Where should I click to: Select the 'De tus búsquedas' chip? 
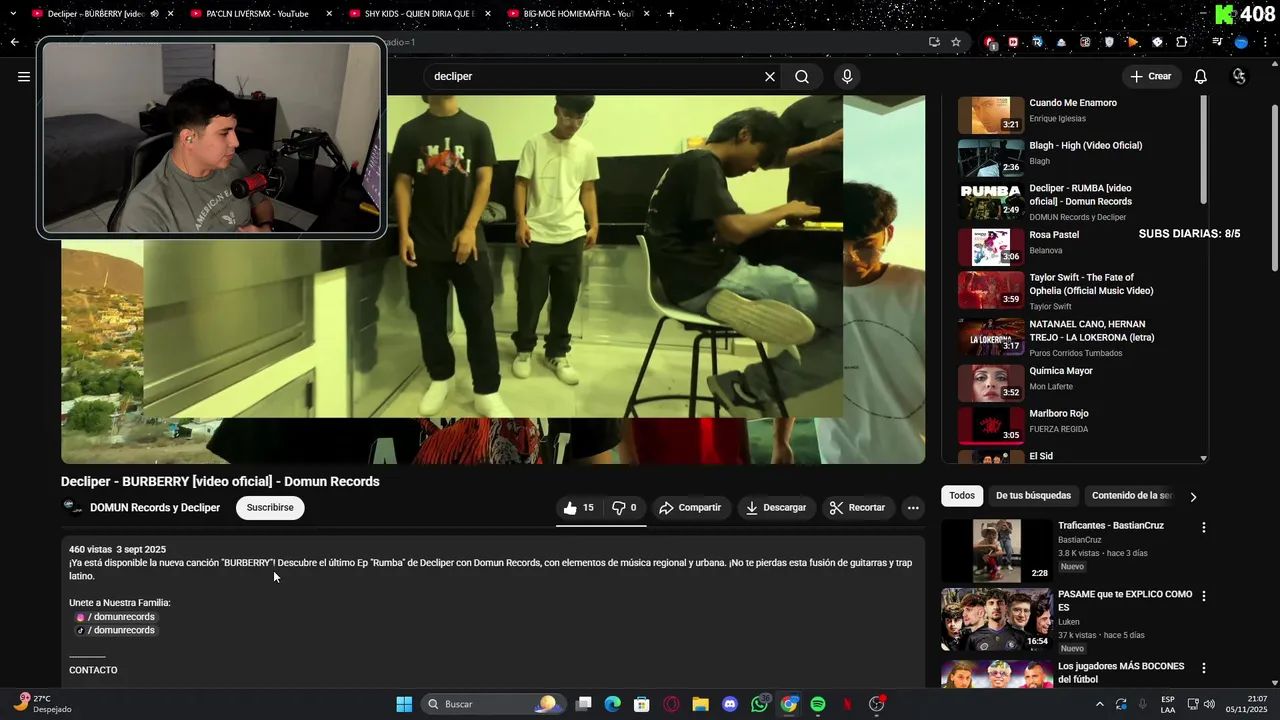coord(1033,496)
